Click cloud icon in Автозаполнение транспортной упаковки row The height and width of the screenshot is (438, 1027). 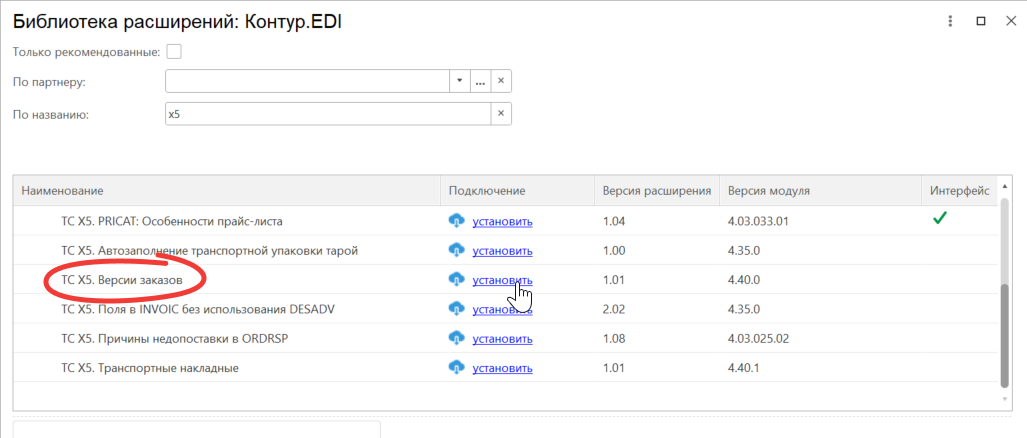click(456, 250)
